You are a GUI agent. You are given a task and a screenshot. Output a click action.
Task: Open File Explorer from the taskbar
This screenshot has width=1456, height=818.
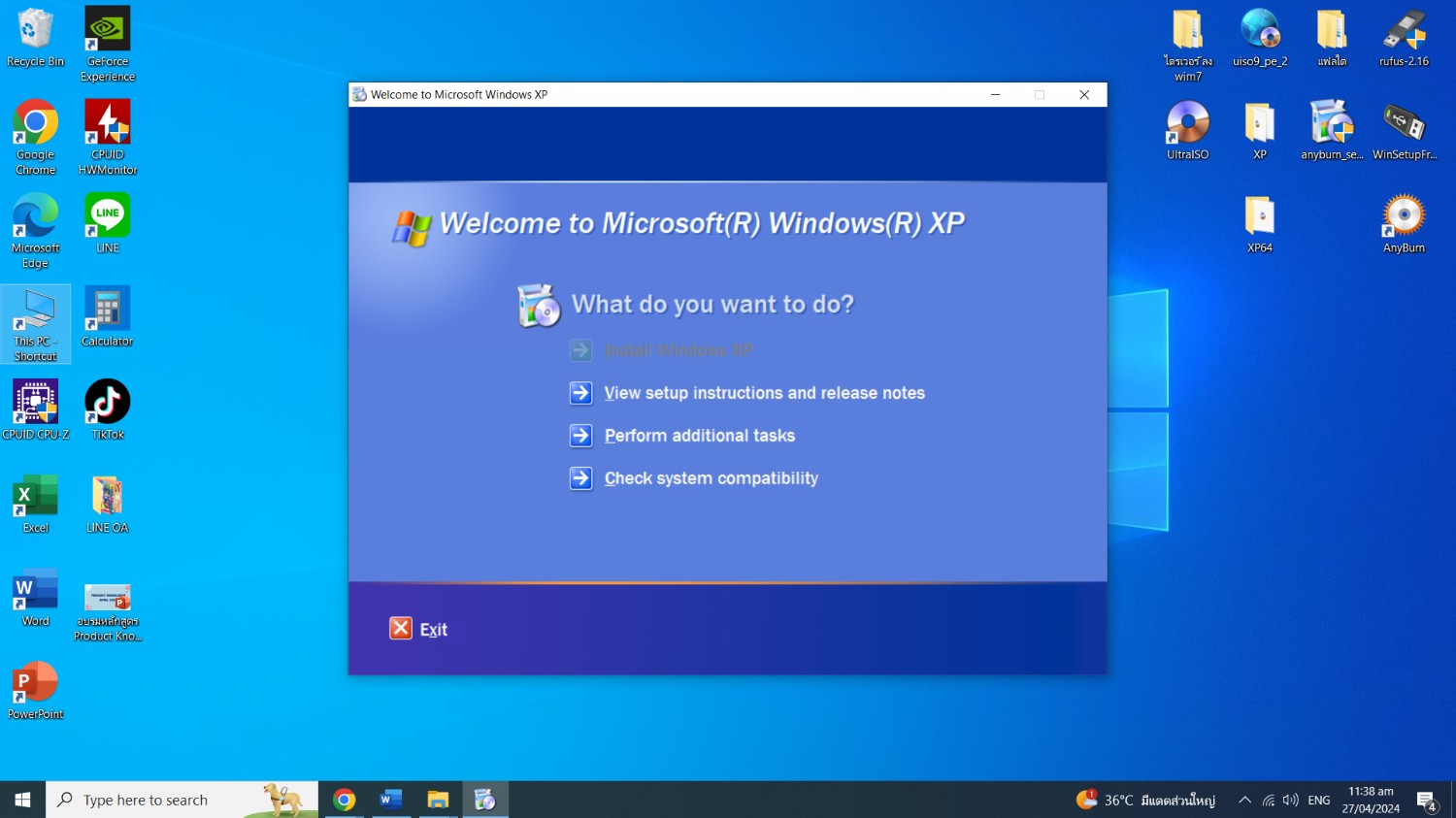click(x=438, y=800)
